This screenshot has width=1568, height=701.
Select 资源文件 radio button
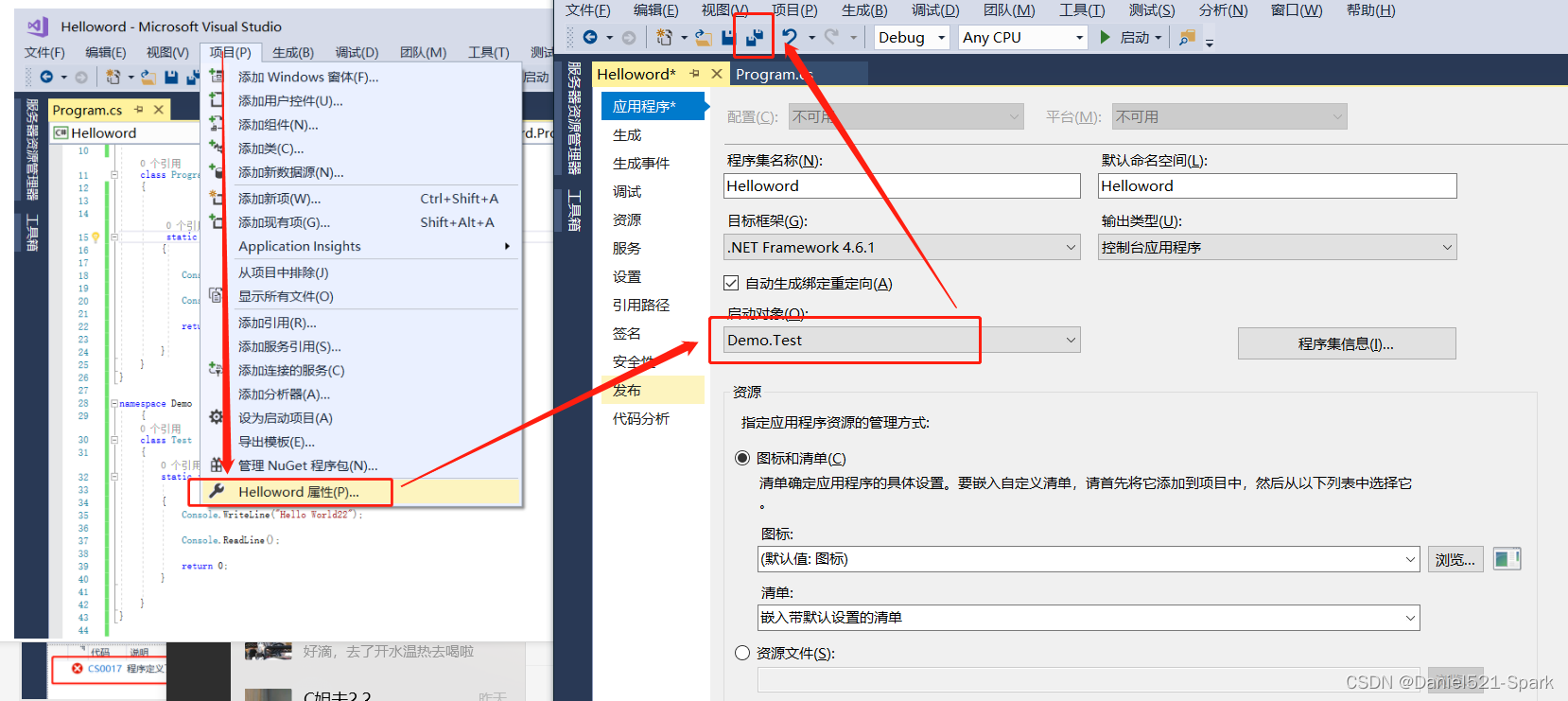click(742, 653)
